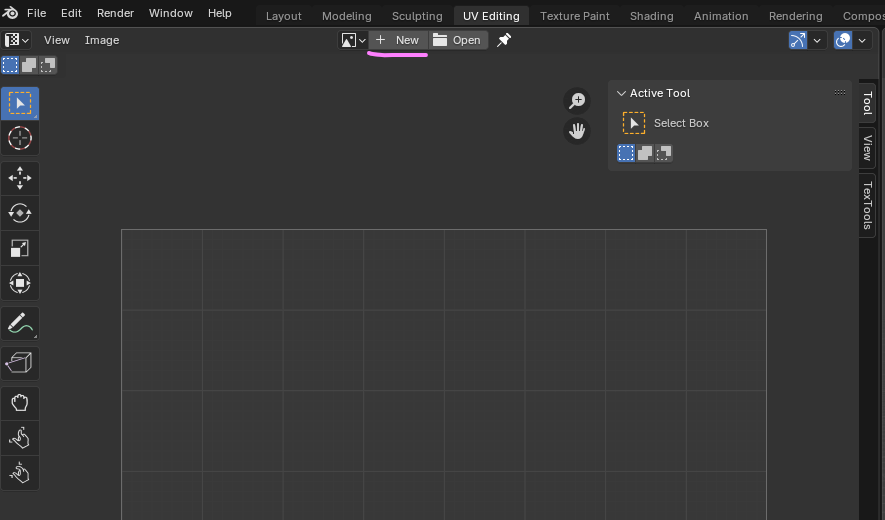Screen dimensions: 885x520
Task: Open the Window menu
Action: 170,12
